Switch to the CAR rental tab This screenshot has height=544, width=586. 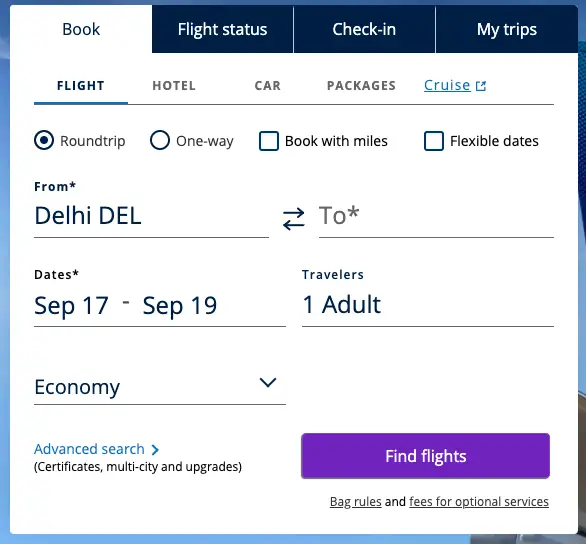point(268,86)
